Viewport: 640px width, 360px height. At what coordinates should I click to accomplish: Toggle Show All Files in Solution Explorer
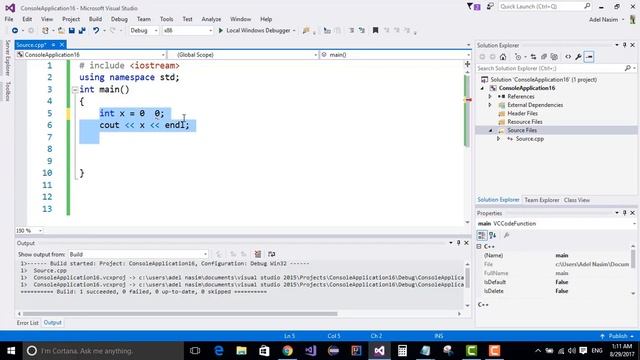[x=554, y=57]
